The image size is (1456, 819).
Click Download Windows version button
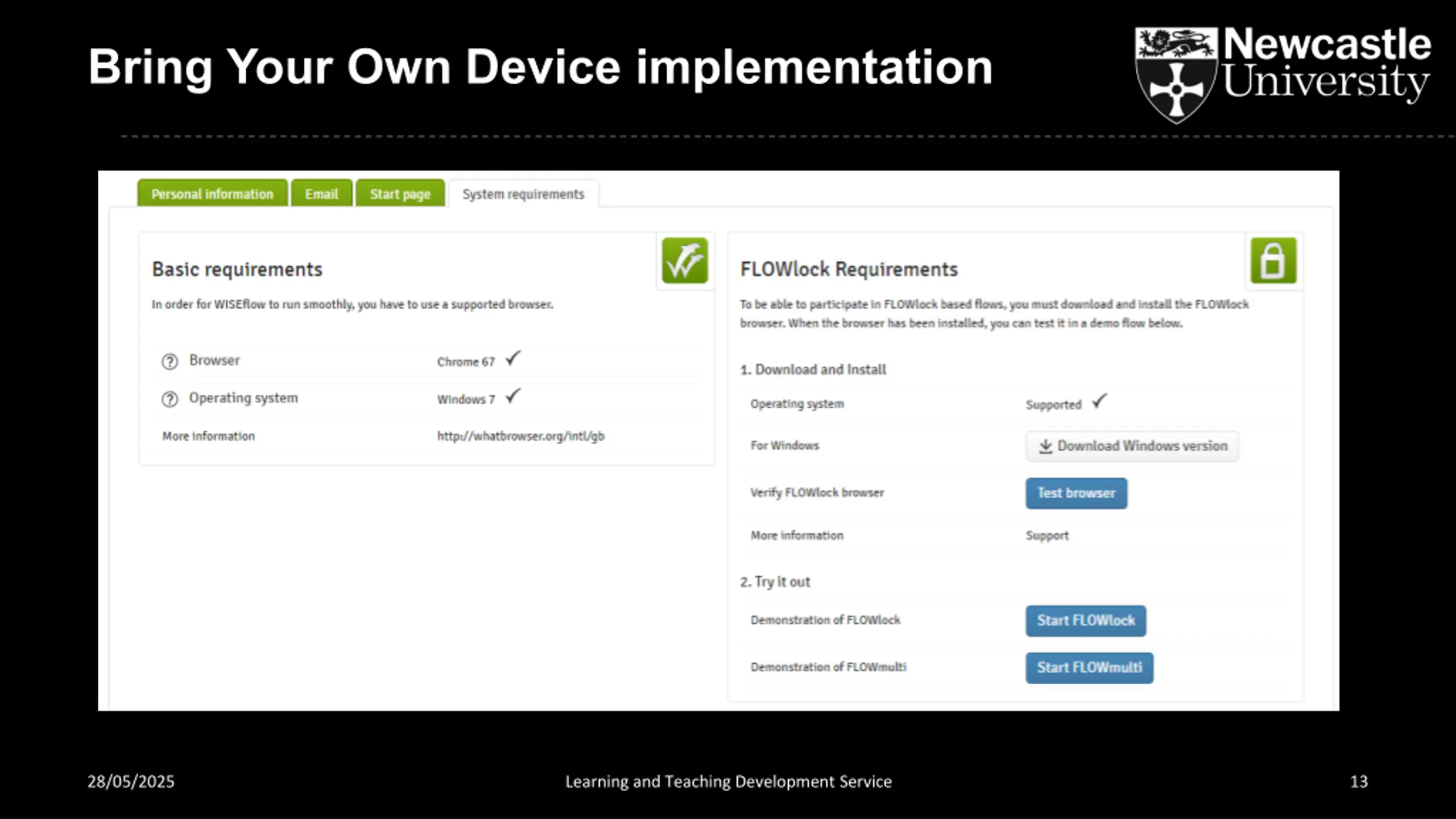(1132, 446)
